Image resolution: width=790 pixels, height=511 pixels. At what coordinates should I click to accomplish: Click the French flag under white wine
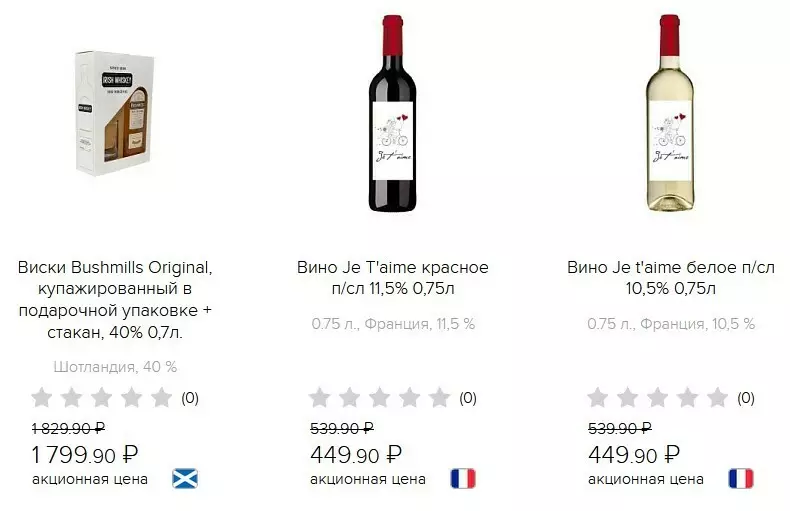[x=741, y=478]
